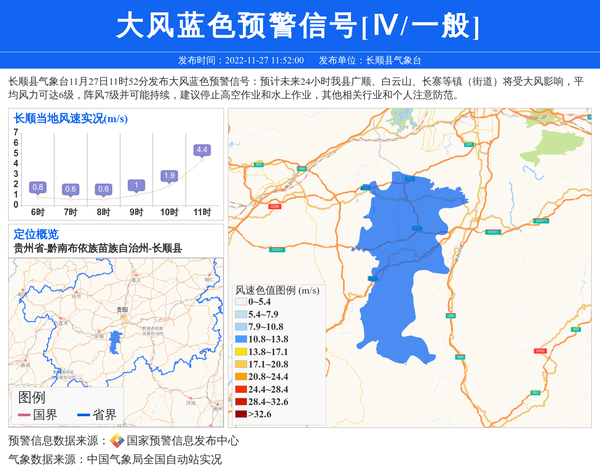
Task: Click the 1 data label at 9时
Action: pyautogui.click(x=136, y=185)
